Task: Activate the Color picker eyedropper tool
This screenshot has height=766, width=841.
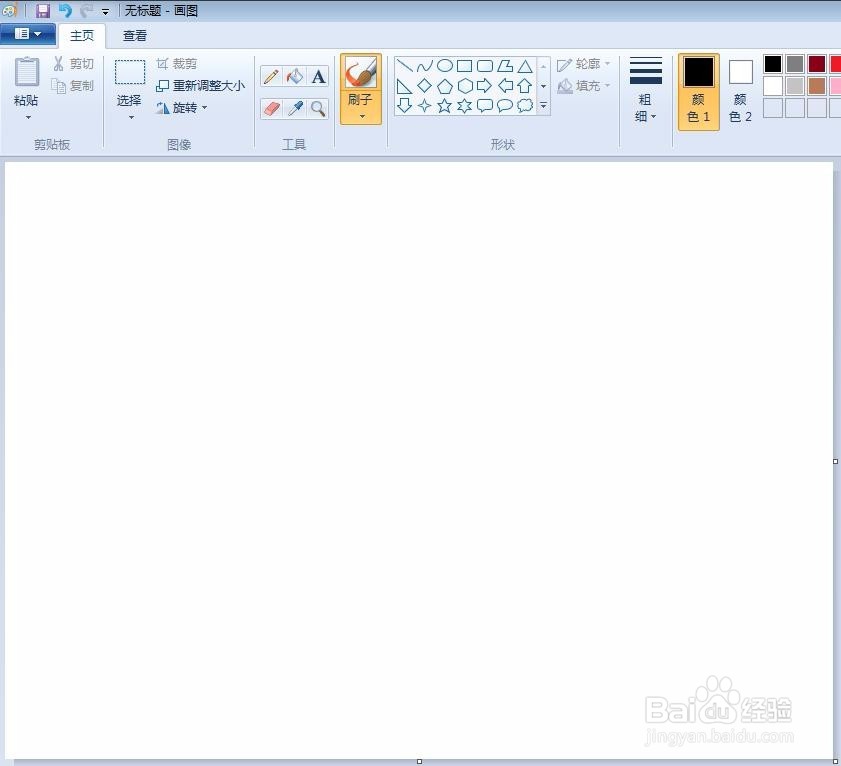Action: pyautogui.click(x=295, y=106)
